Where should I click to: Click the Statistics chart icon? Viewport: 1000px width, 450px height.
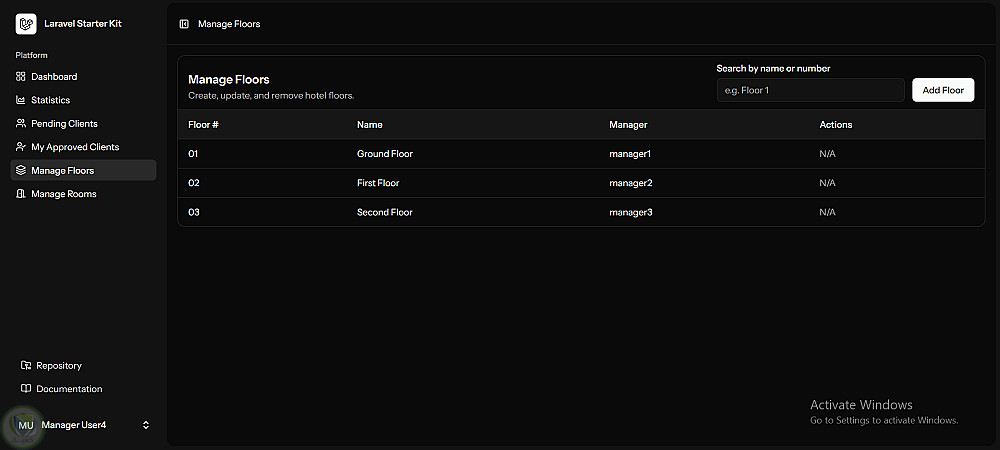coord(21,100)
